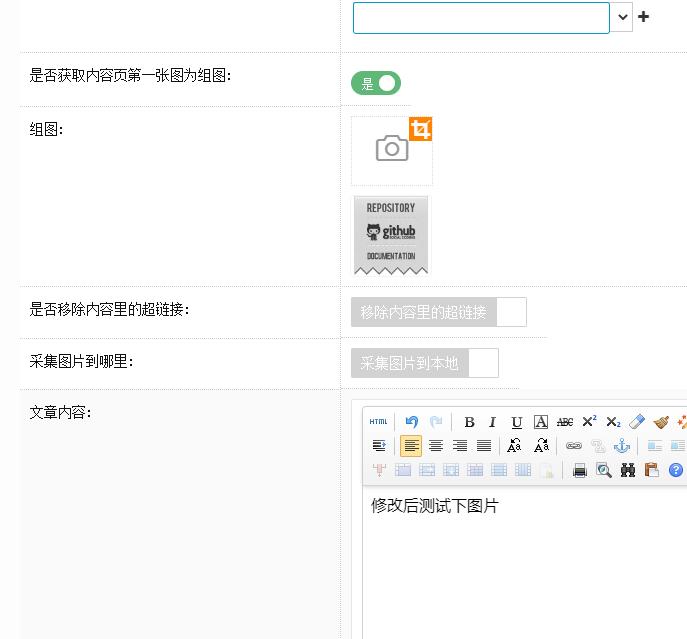Apply bold formatting in editor
Image resolution: width=687 pixels, height=639 pixels.
(x=469, y=422)
